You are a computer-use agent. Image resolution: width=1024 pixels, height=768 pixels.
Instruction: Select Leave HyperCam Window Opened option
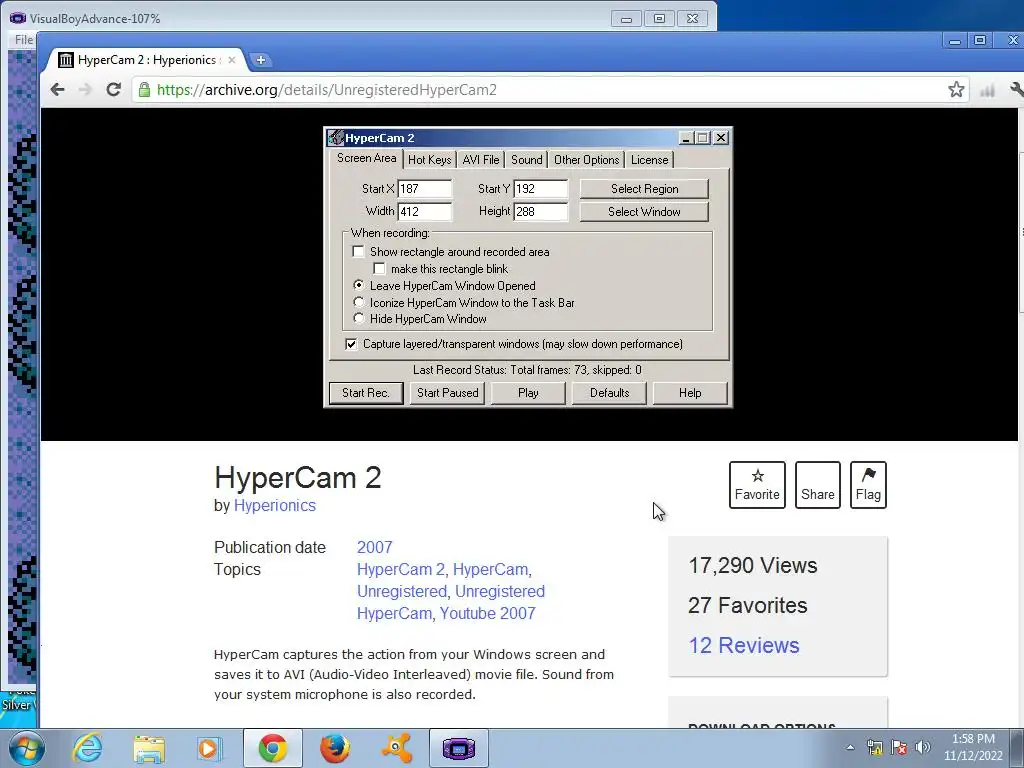pos(359,285)
